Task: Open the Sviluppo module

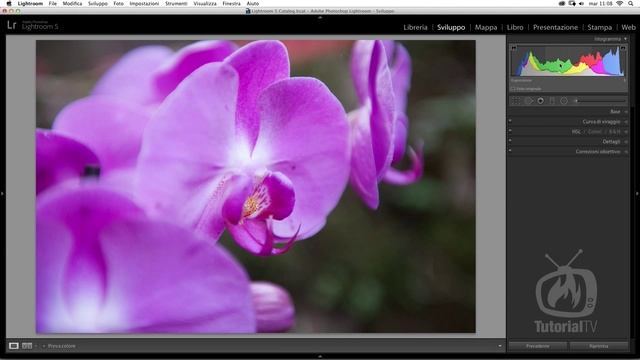Action: (451, 27)
